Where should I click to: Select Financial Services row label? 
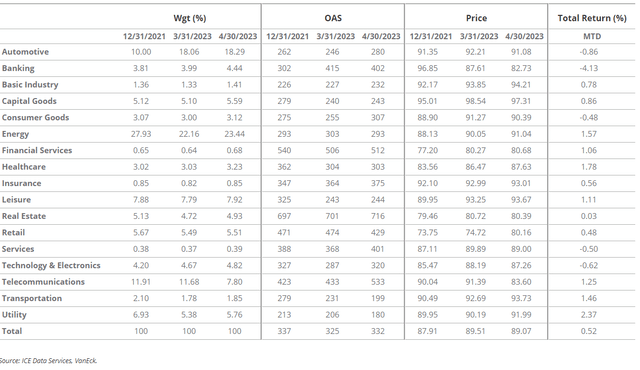click(x=37, y=150)
